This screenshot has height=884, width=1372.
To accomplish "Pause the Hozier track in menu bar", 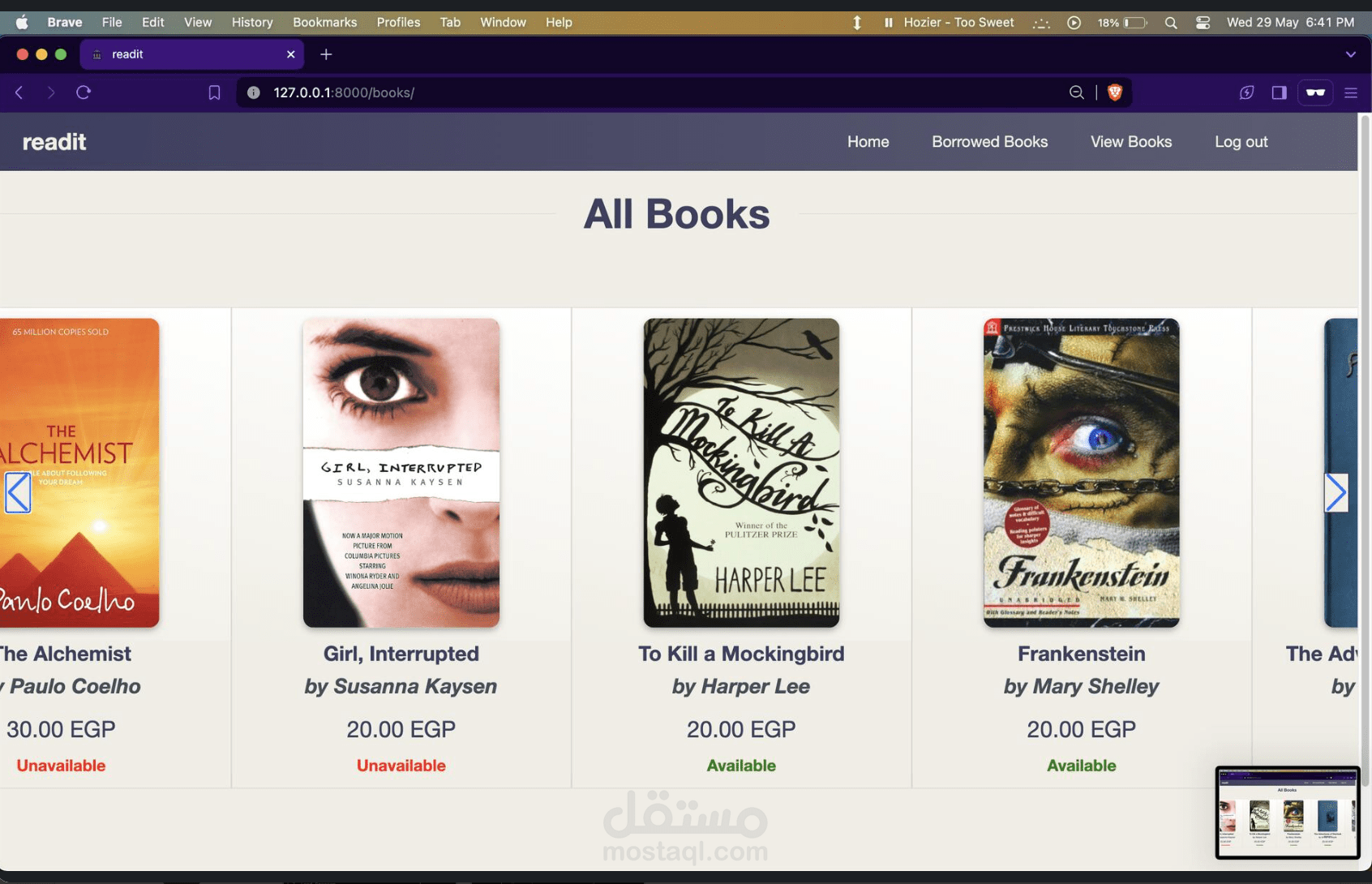I will coord(888,23).
